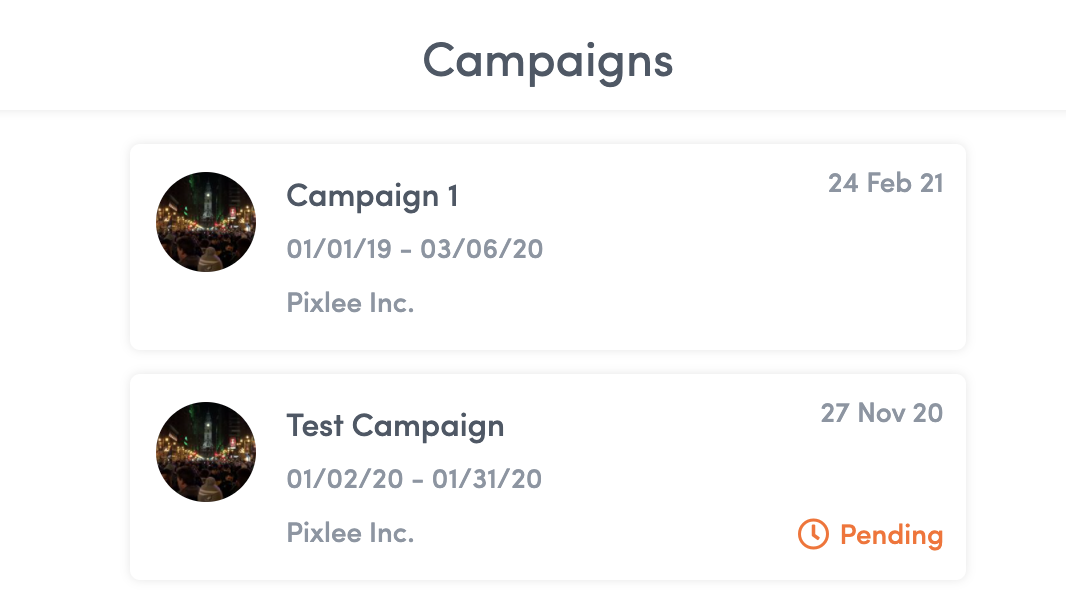The image size is (1066, 594).
Task: Click the Campaigns page heading
Action: click(x=548, y=60)
